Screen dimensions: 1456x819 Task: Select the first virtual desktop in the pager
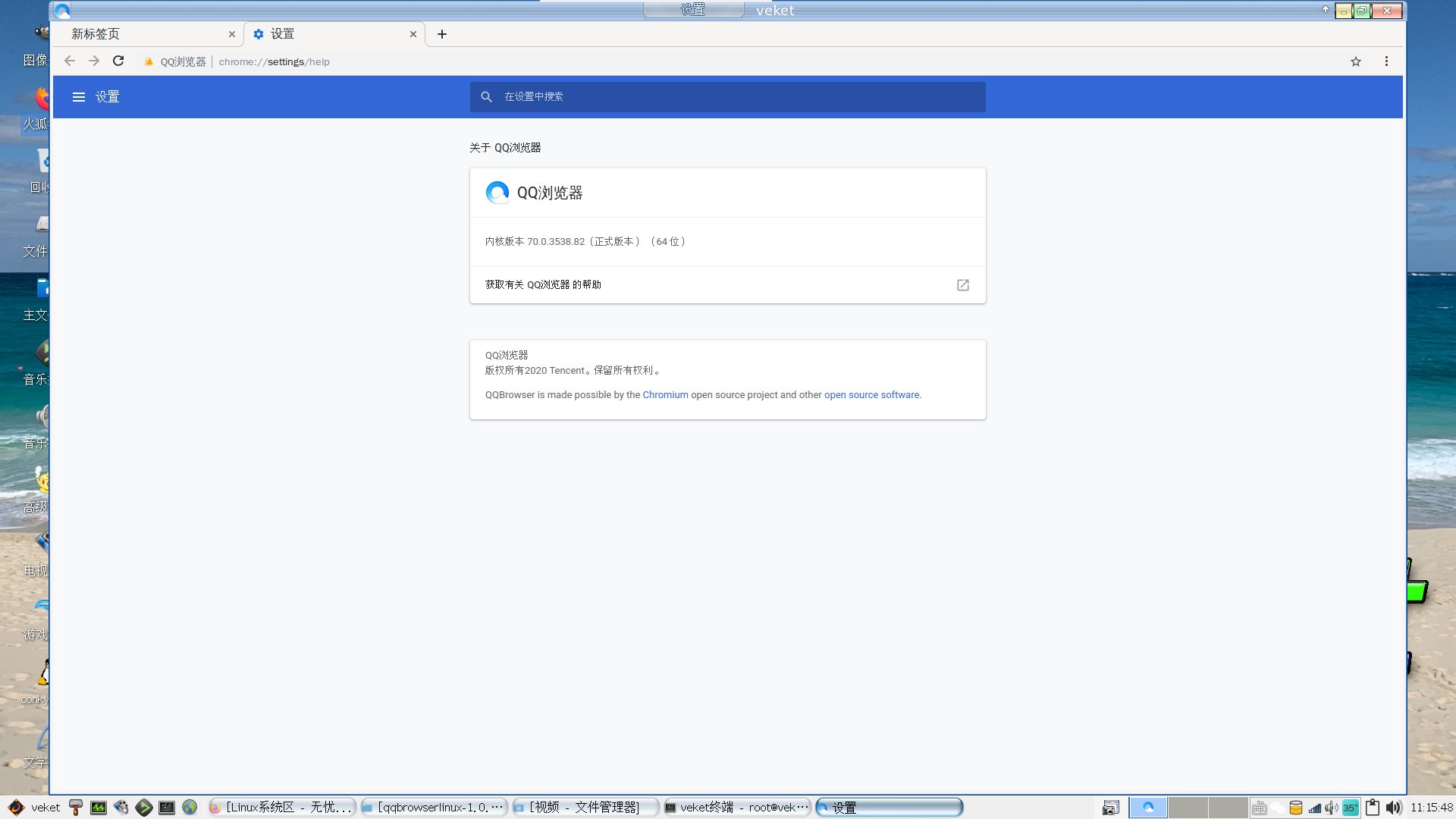coord(1148,808)
